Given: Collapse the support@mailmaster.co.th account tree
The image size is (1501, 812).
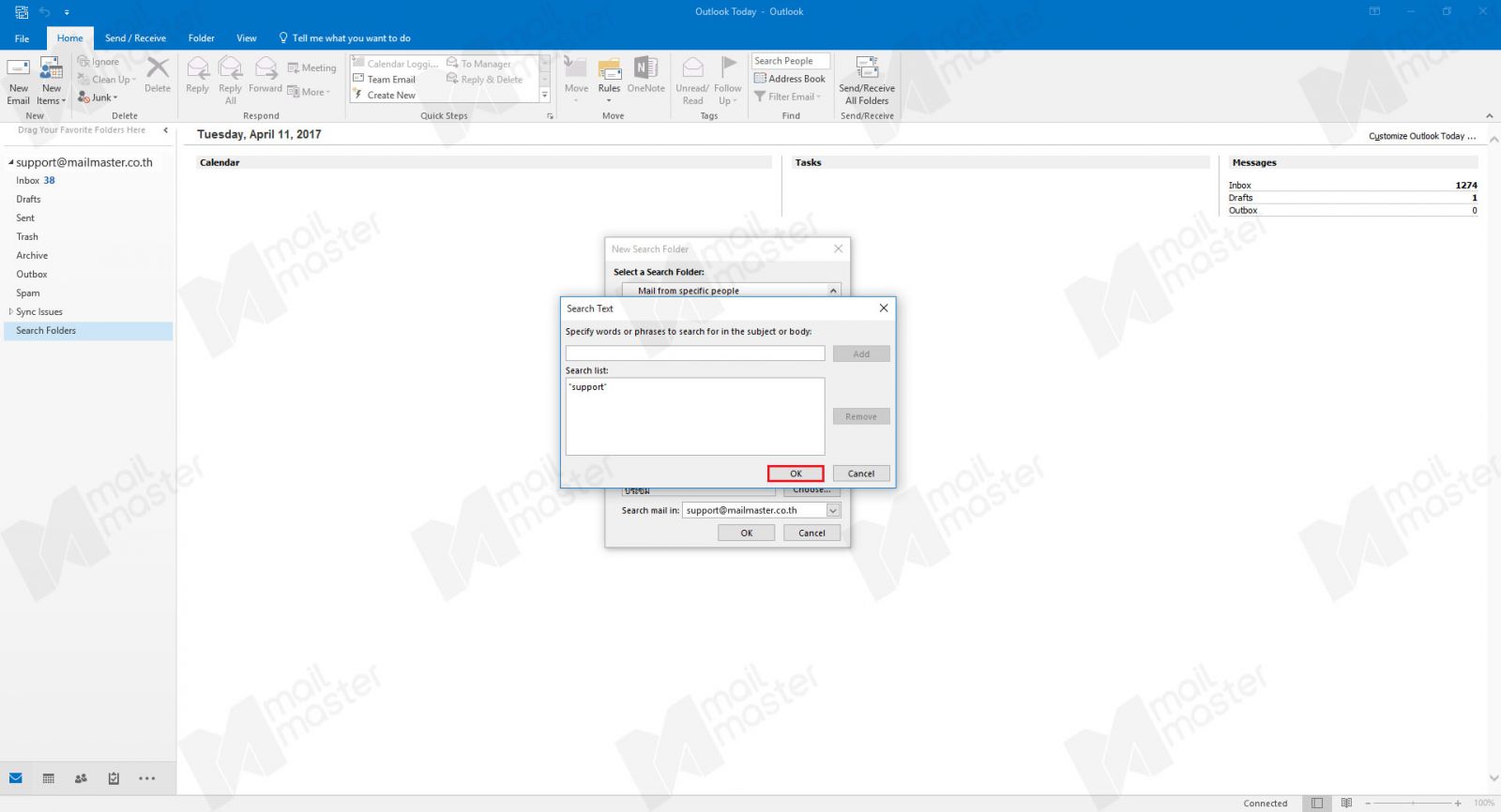Looking at the screenshot, I should [x=11, y=162].
